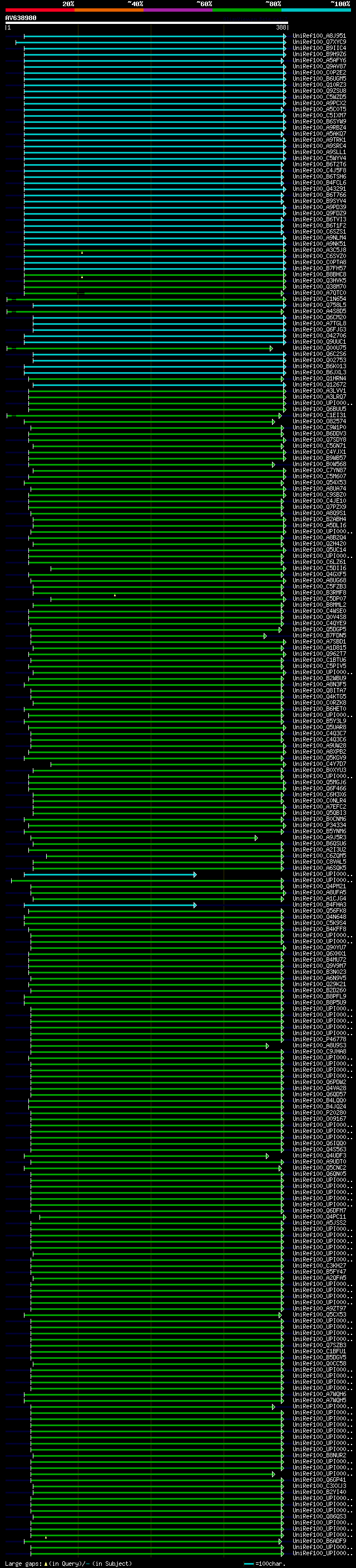The image size is (356, 1568).
Task: Click the UniRef100_Q86QS3 label
Action: pos(319,1516)
